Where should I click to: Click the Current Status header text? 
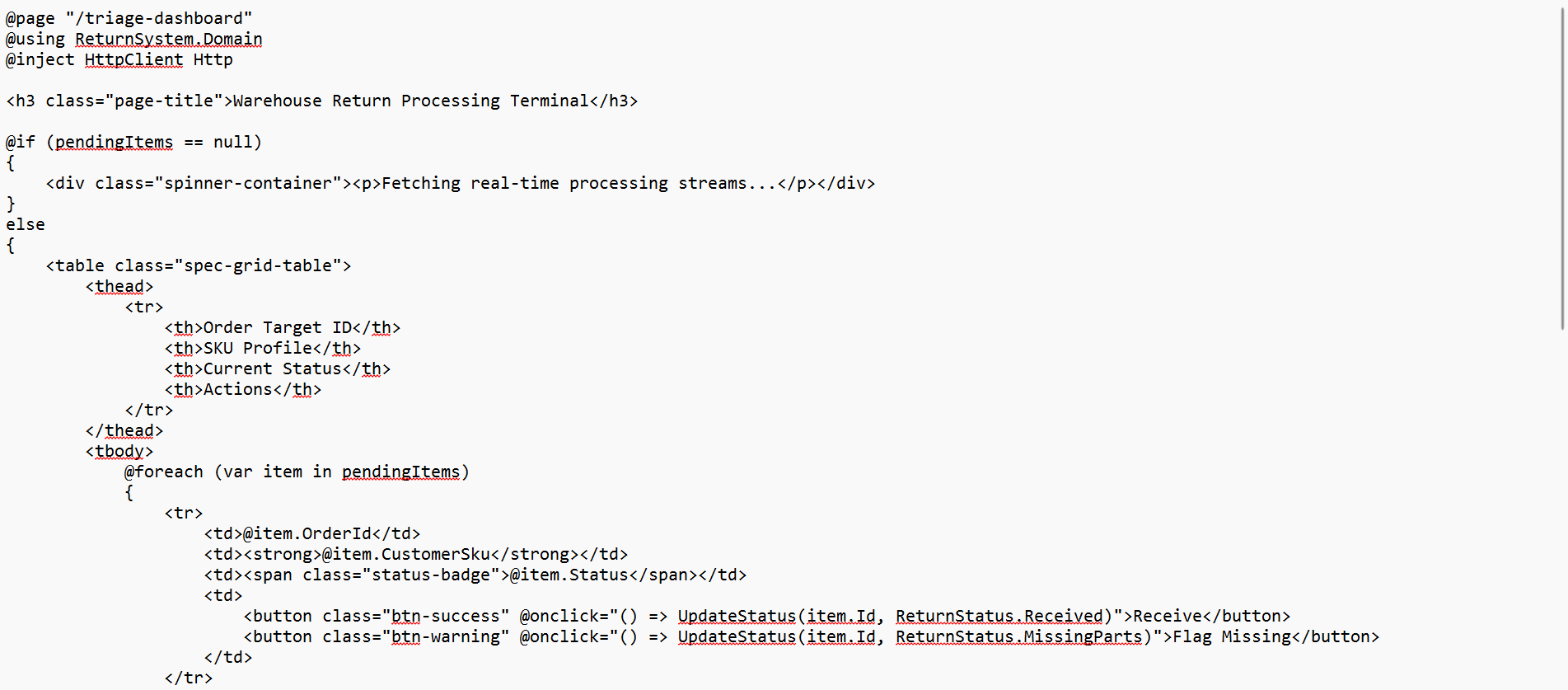(x=273, y=368)
